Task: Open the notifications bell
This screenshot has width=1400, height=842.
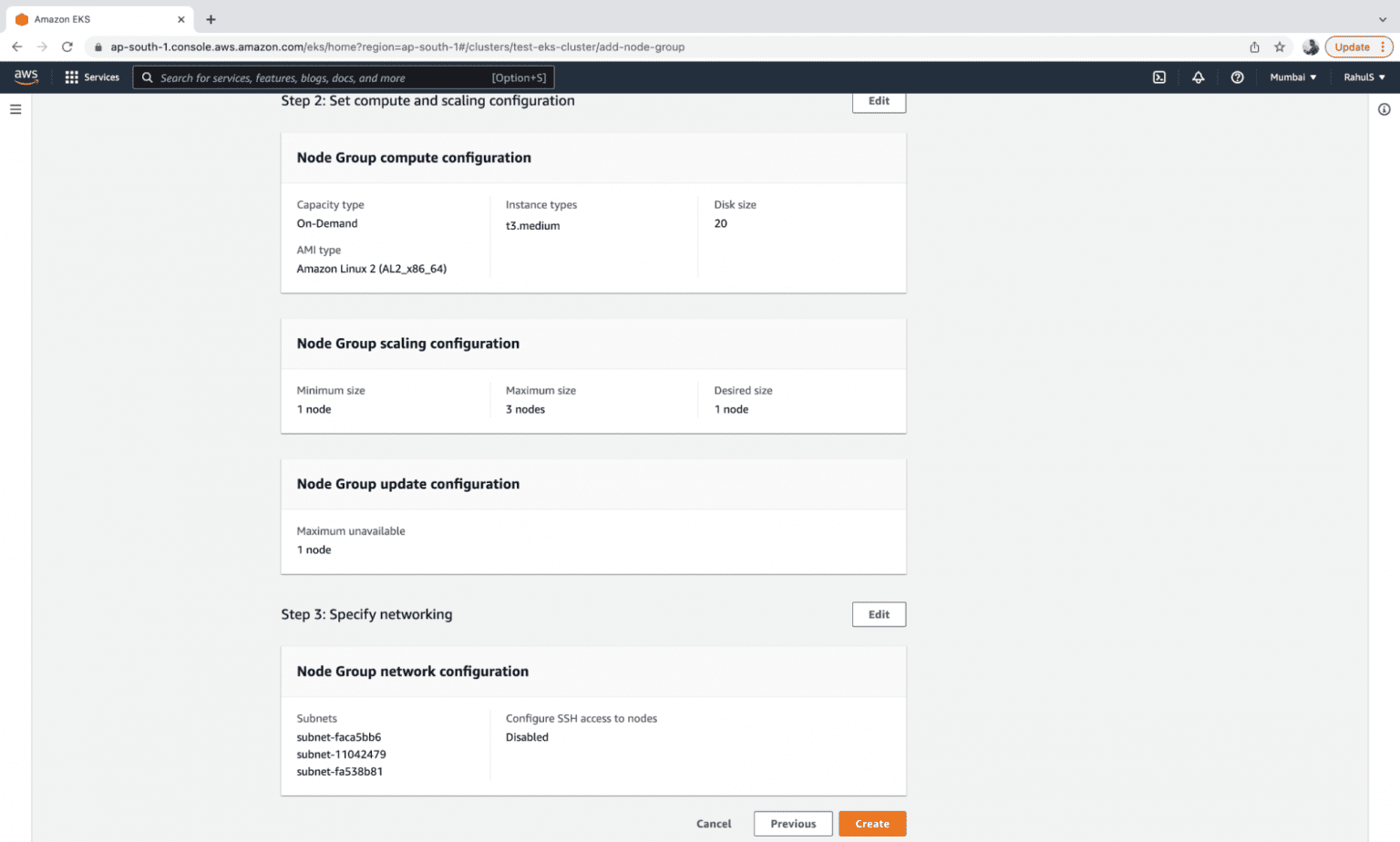Action: click(1199, 77)
